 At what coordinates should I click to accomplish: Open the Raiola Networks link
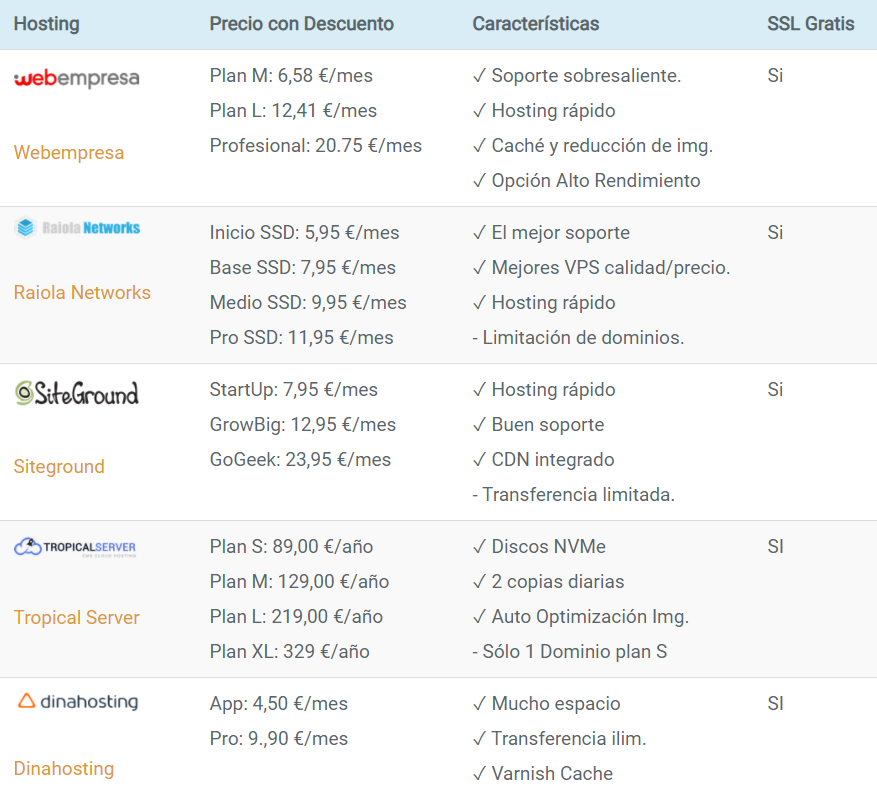[82, 292]
